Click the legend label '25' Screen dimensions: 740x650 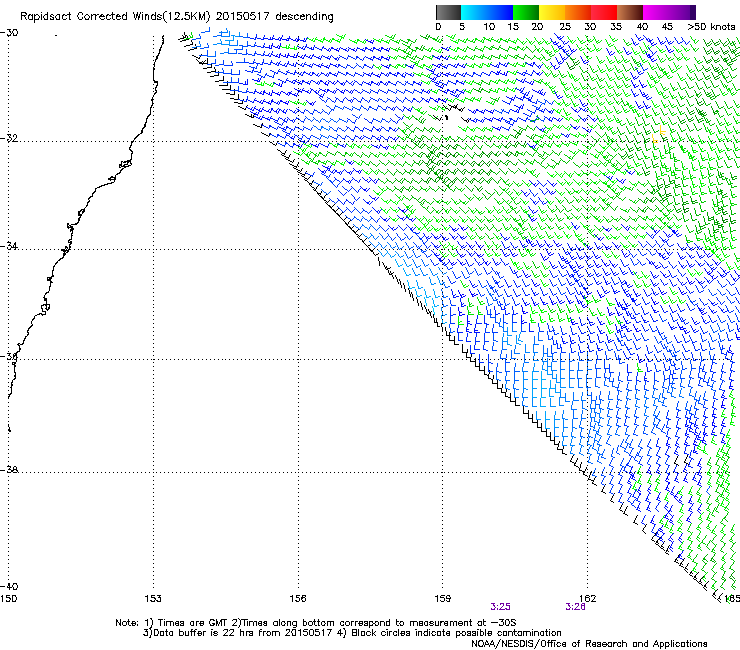pyautogui.click(x=564, y=27)
